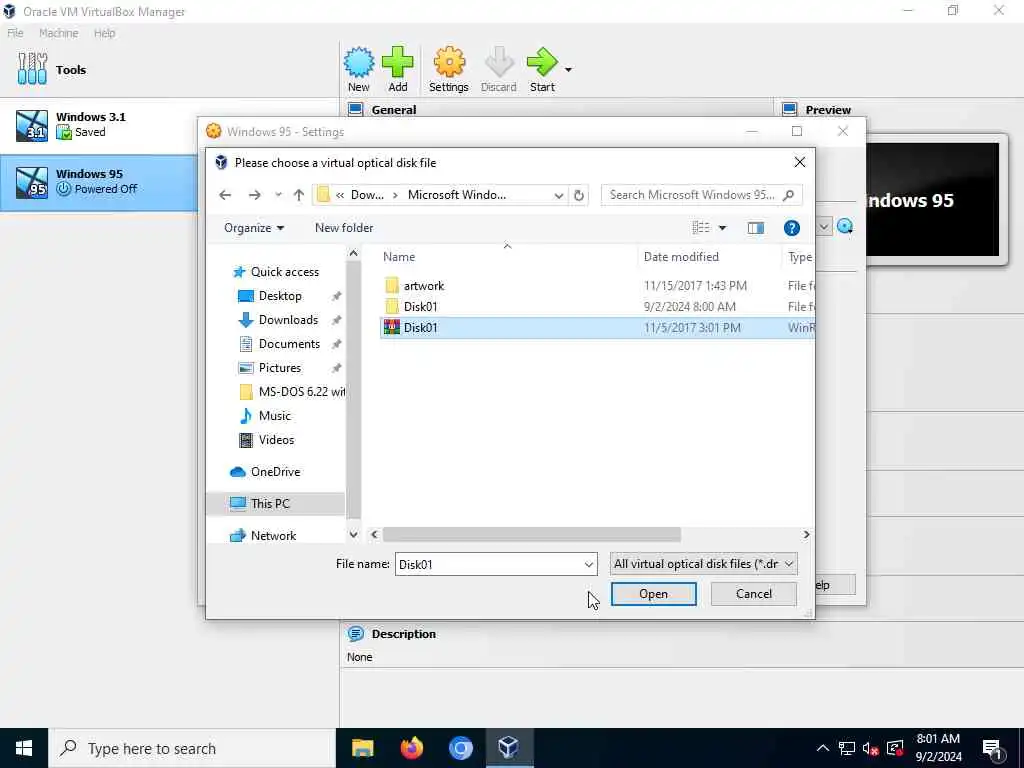Select the Windows 3.1 virtual machine
Viewport: 1024px width, 768px height.
tap(98, 125)
